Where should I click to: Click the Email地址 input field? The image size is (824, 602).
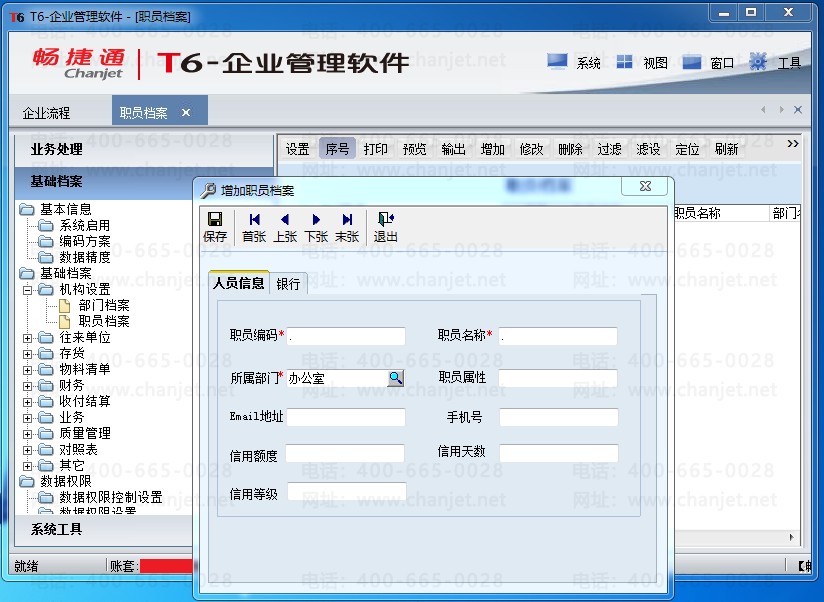coord(346,417)
